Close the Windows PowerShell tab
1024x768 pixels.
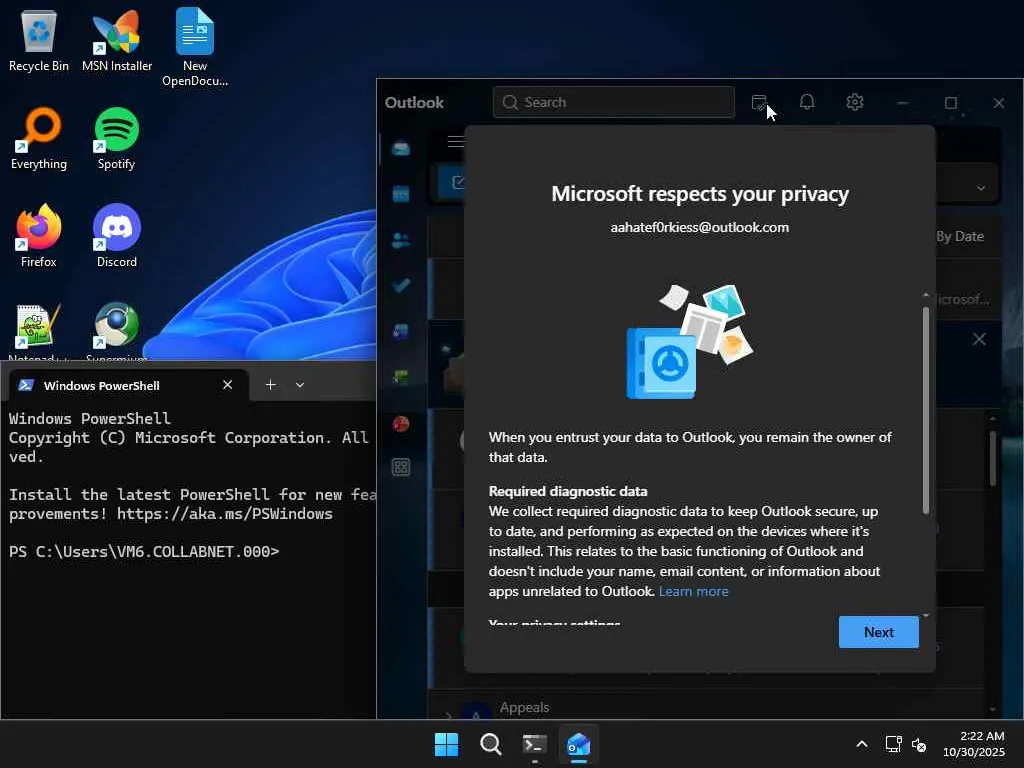[227, 385]
